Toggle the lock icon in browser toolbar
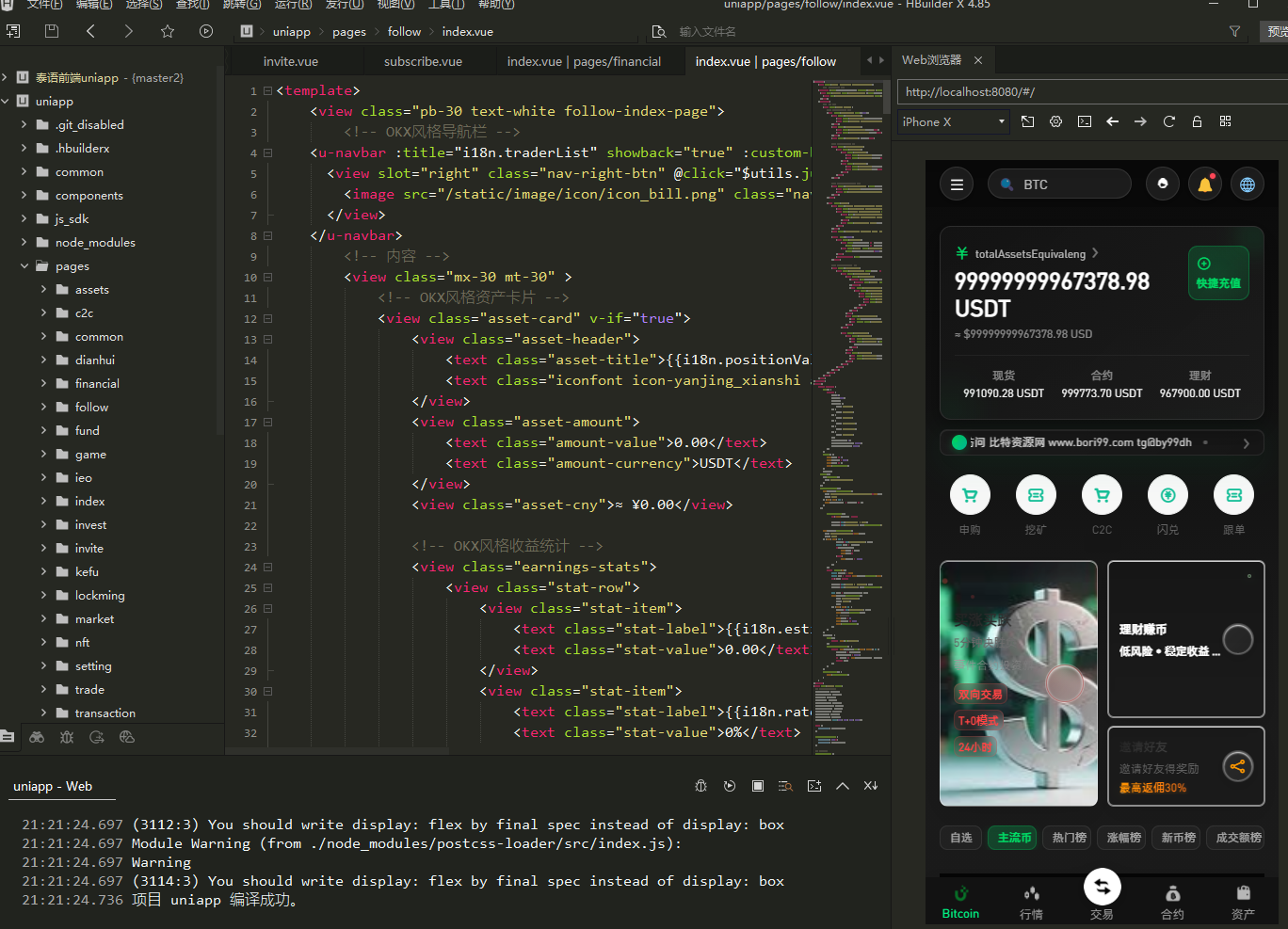The height and width of the screenshot is (929, 1288). click(1197, 121)
